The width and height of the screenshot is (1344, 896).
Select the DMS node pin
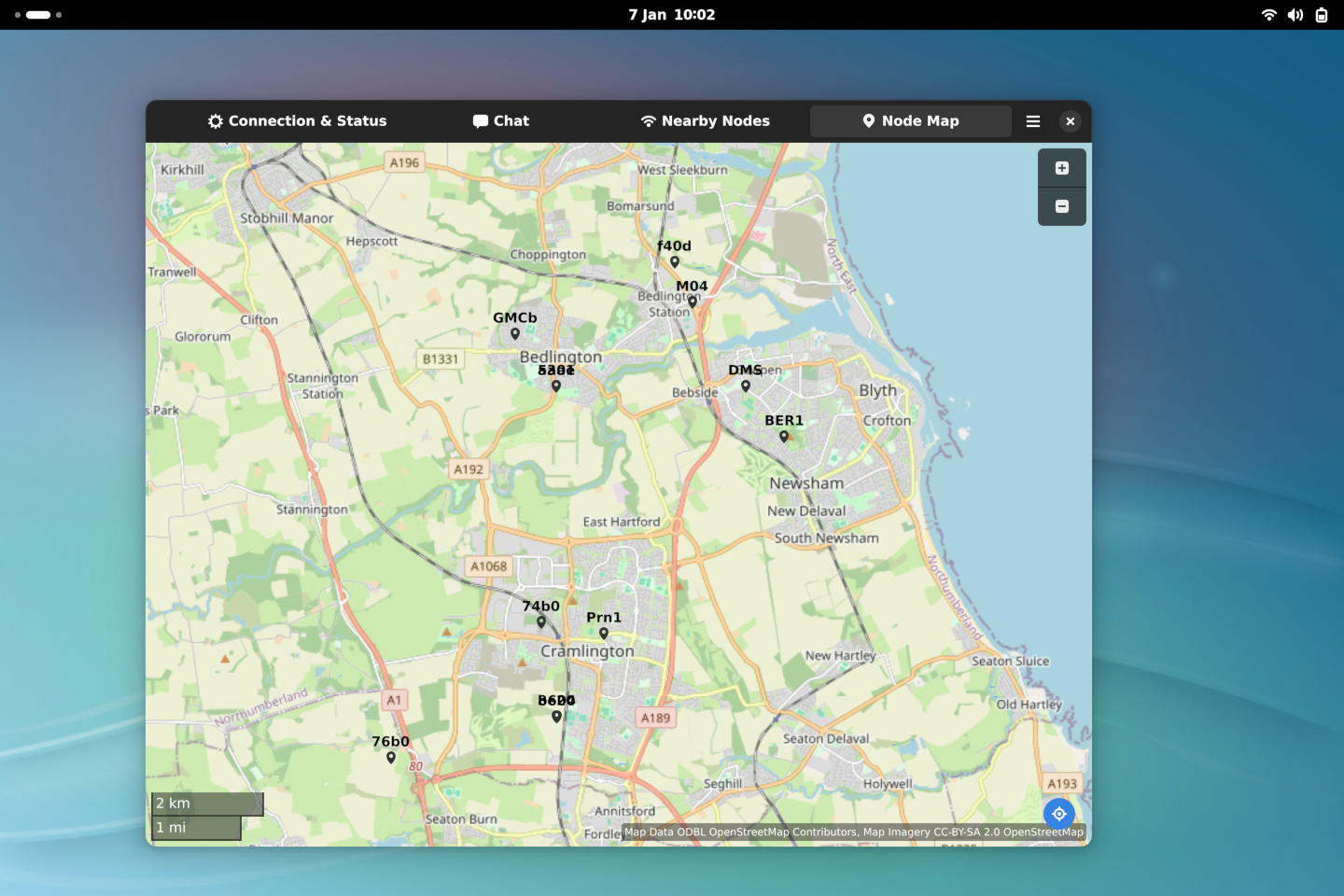click(x=746, y=385)
